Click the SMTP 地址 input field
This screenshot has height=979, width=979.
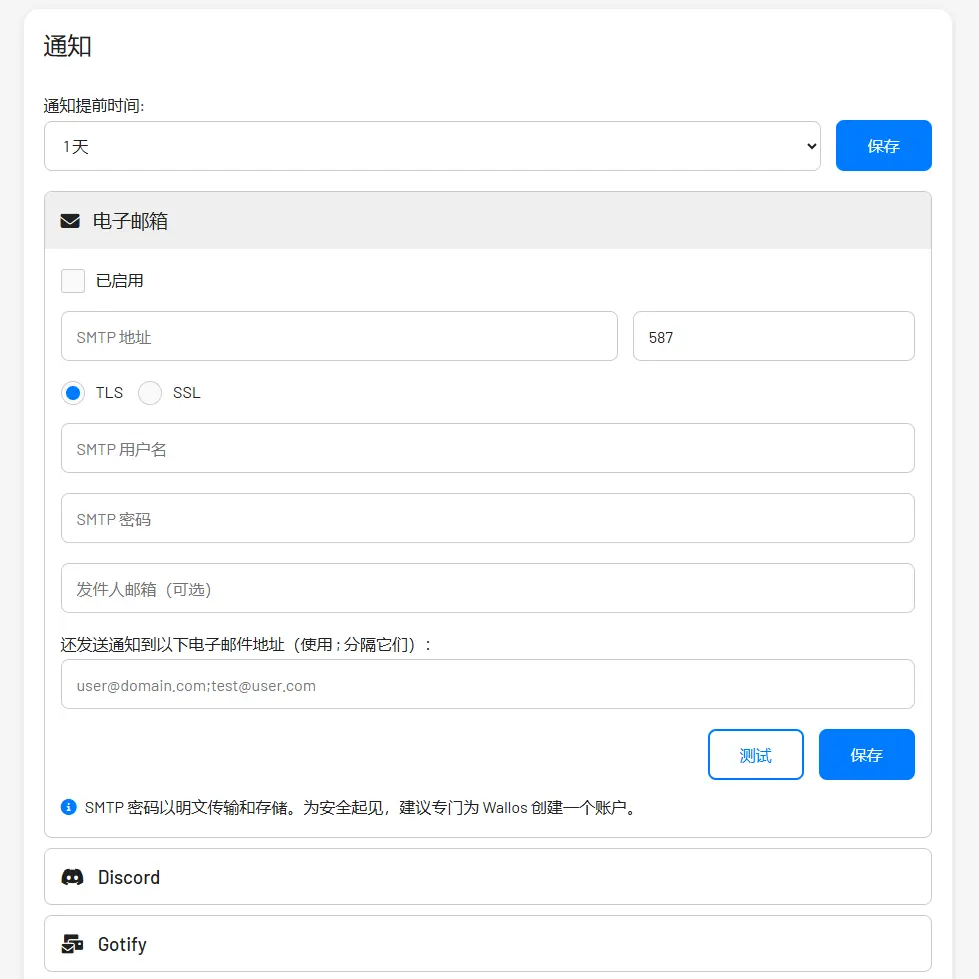tap(339, 336)
